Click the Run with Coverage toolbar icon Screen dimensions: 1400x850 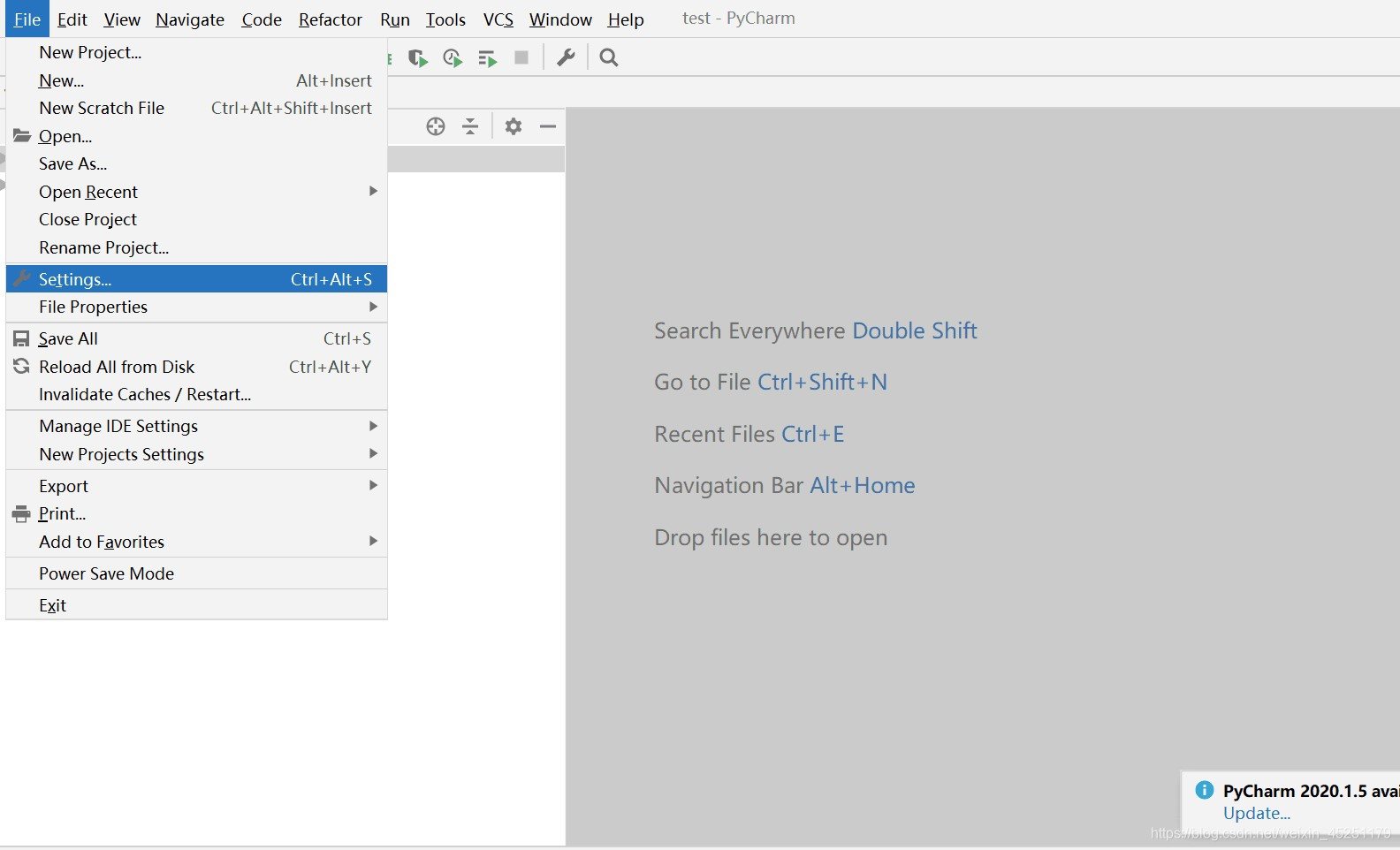[418, 58]
